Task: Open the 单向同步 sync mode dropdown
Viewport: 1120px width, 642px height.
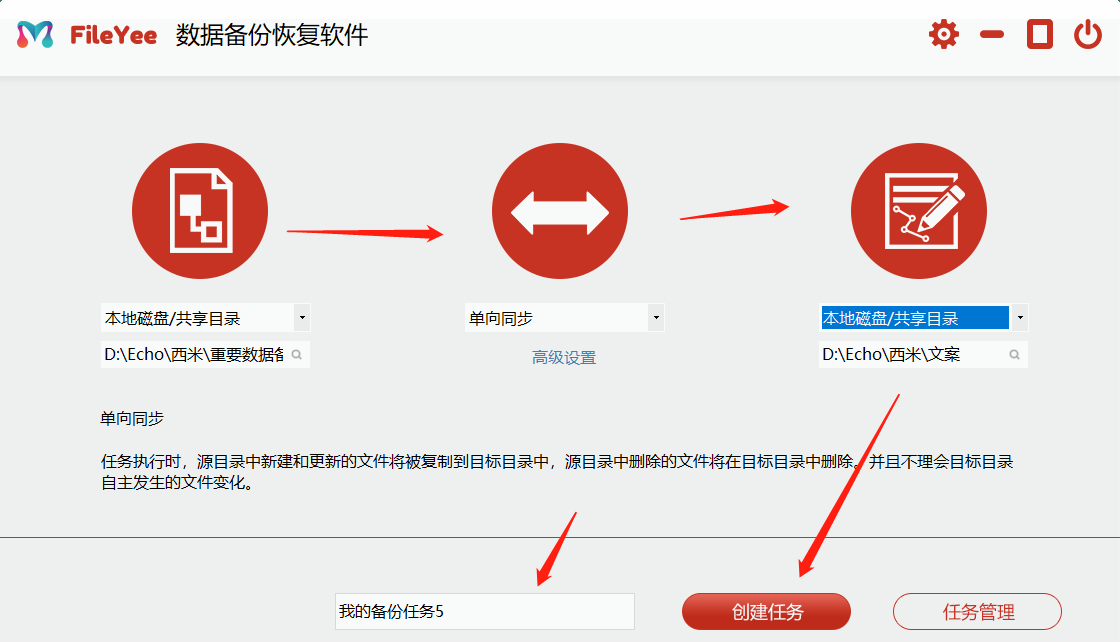Action: tap(656, 316)
